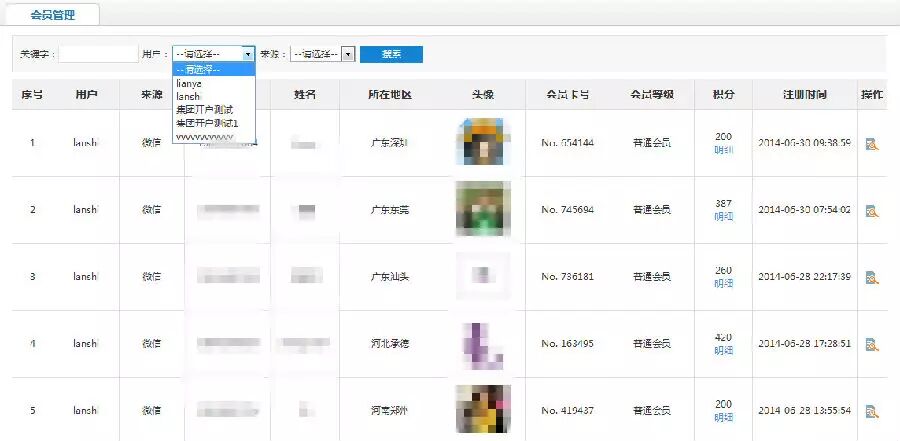The image size is (900, 441).
Task: Open 明细 points detail under 260
Action: click(x=723, y=284)
